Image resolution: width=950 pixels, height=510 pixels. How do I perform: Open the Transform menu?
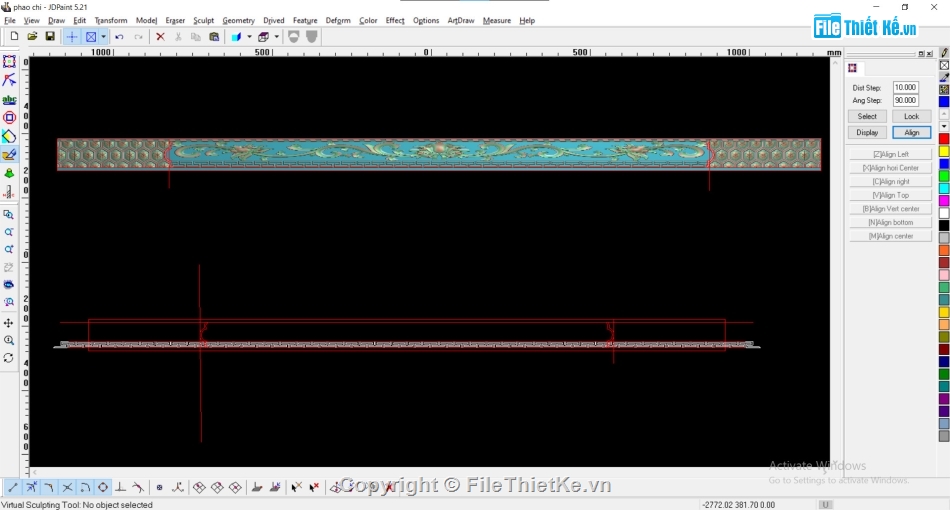coord(111,20)
